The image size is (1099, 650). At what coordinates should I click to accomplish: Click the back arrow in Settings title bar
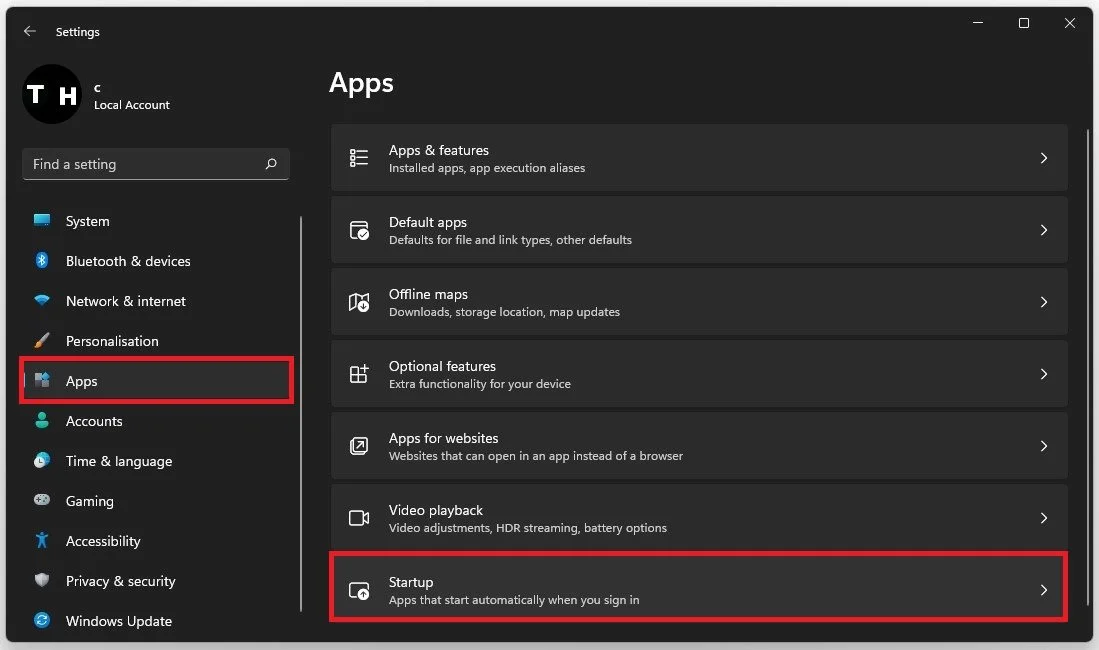click(29, 32)
